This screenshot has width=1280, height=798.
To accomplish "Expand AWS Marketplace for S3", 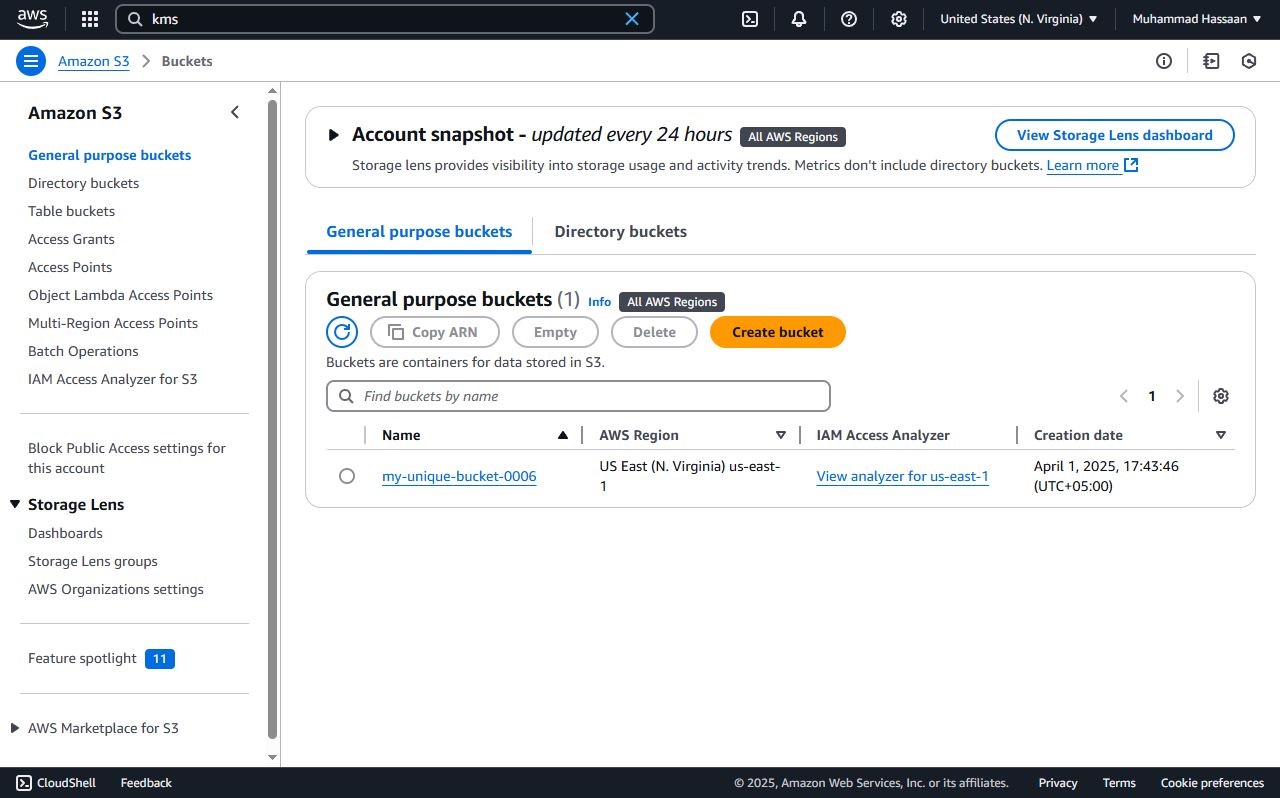I will (x=15, y=728).
